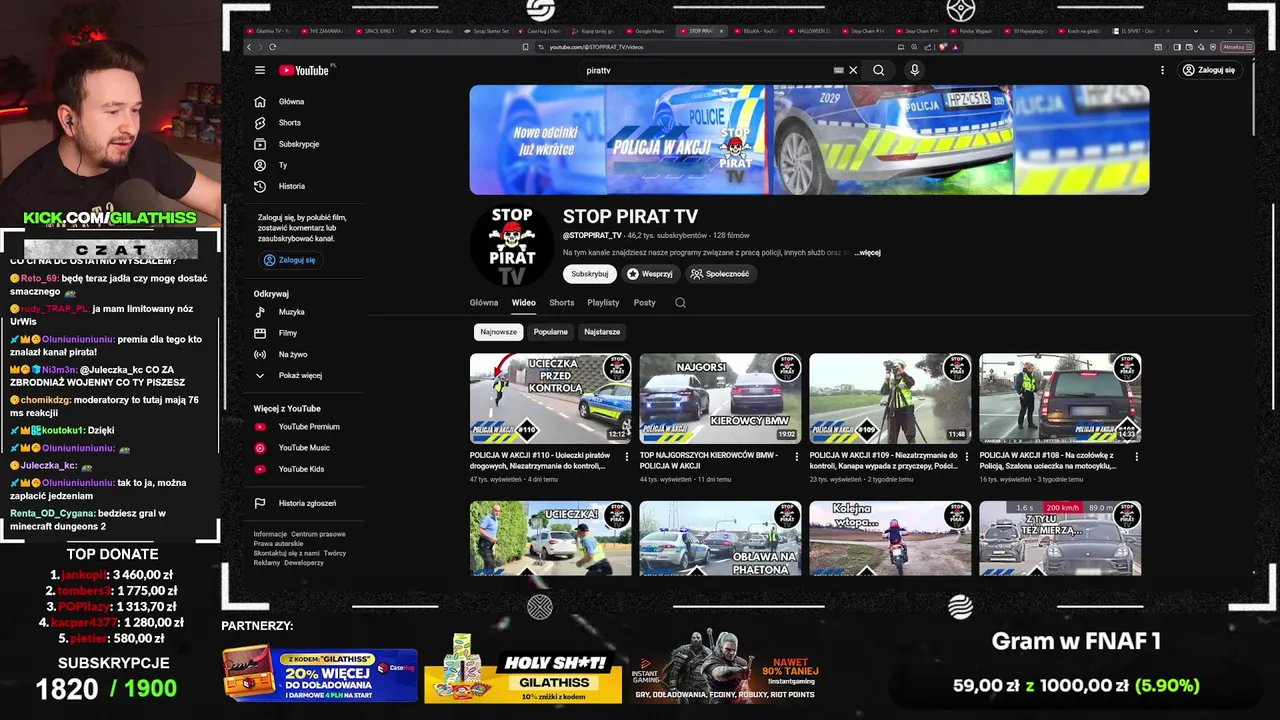Viewport: 1280px width, 720px height.
Task: Open the Społeczność button
Action: [720, 274]
